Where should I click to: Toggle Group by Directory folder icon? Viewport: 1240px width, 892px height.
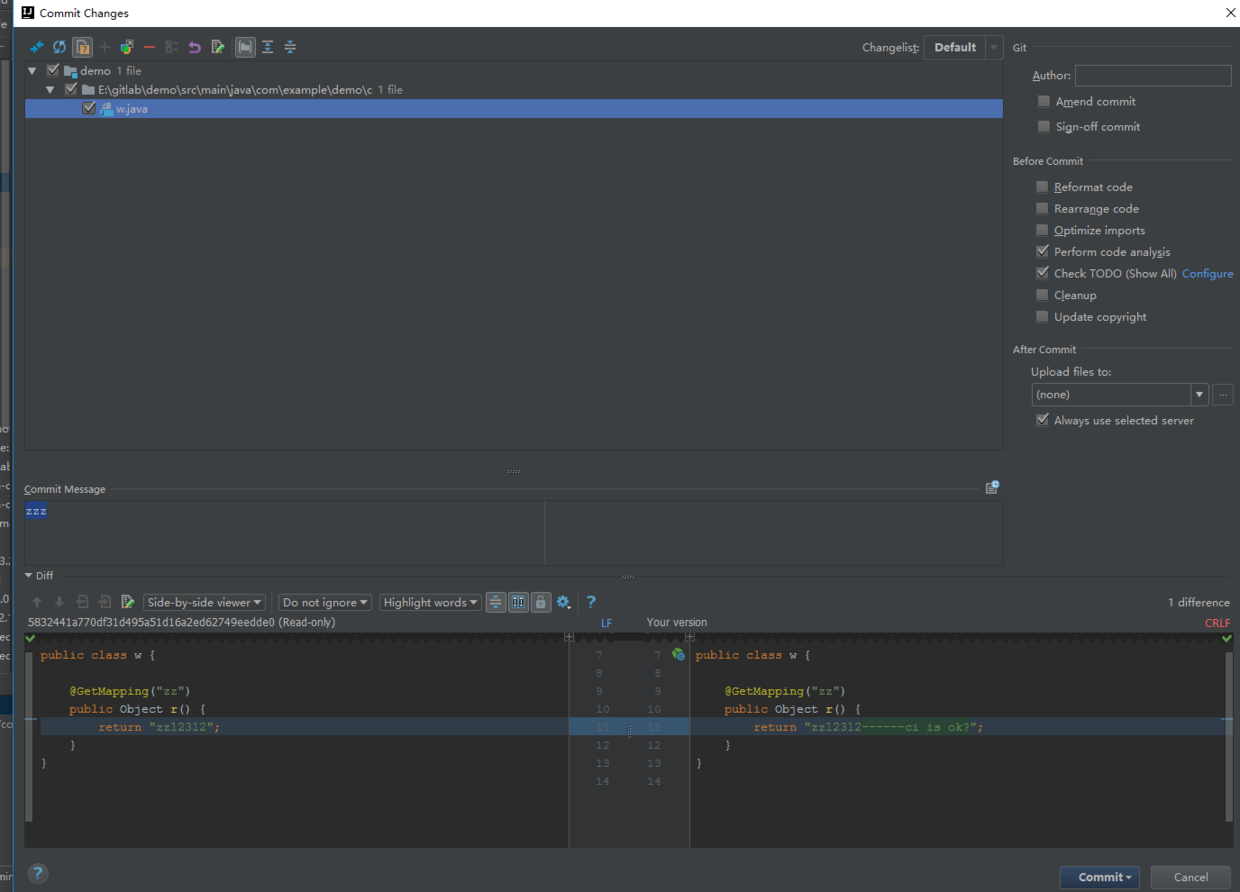[245, 47]
